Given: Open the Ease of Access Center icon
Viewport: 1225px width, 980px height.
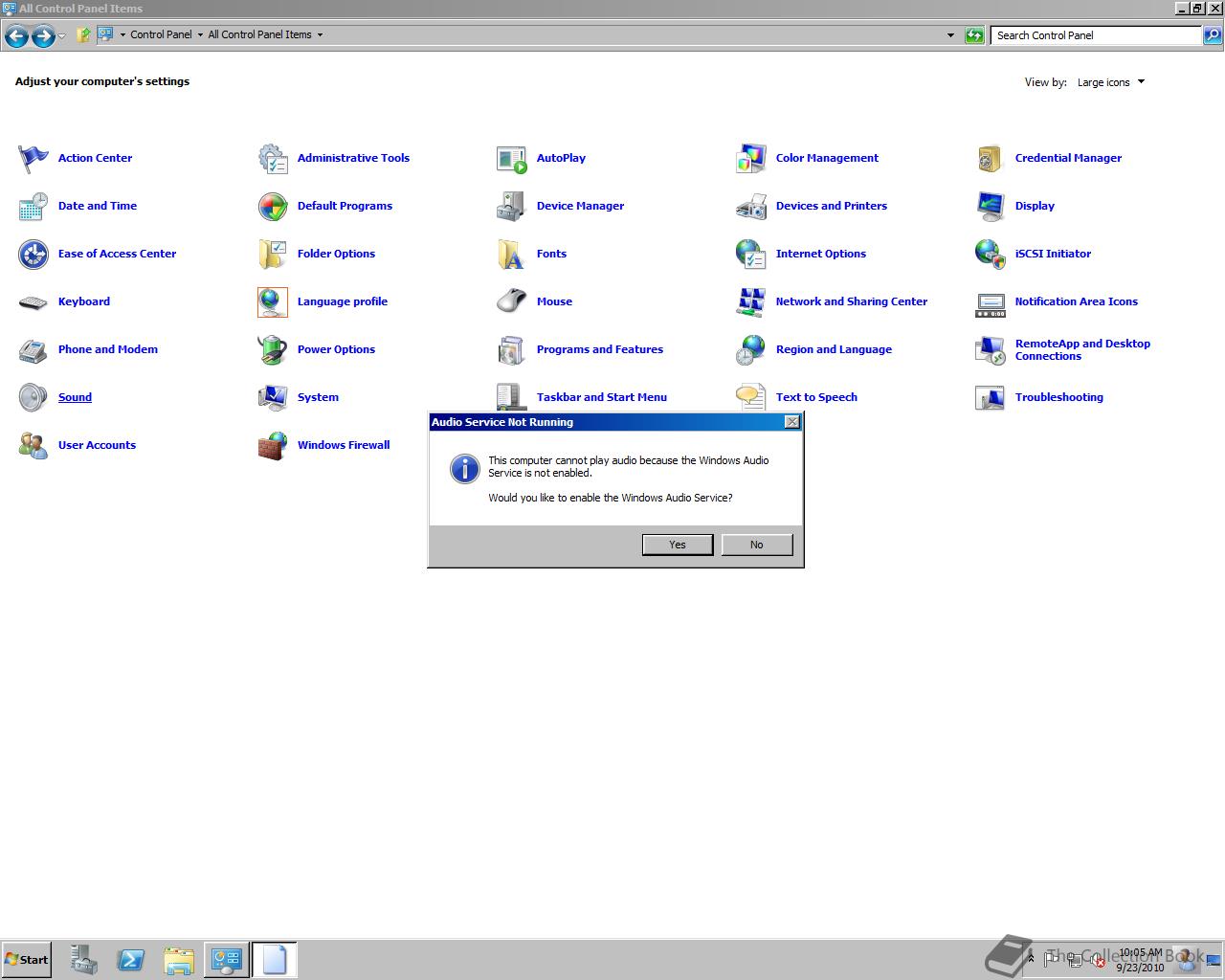Looking at the screenshot, I should [x=33, y=254].
